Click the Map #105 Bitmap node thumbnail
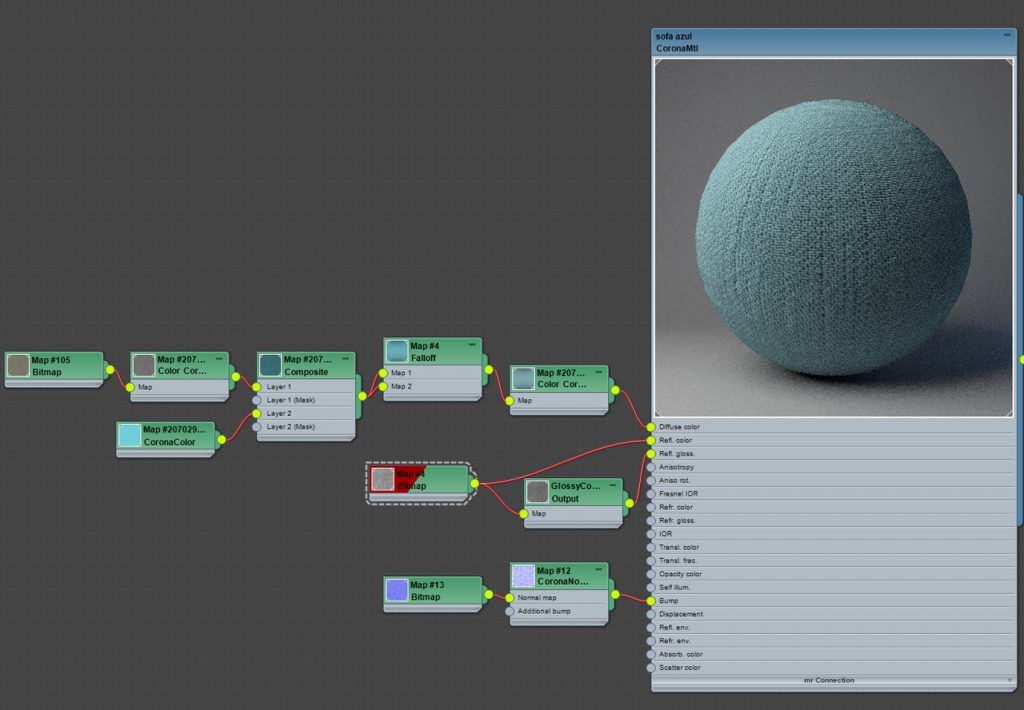1024x710 pixels. coord(18,365)
